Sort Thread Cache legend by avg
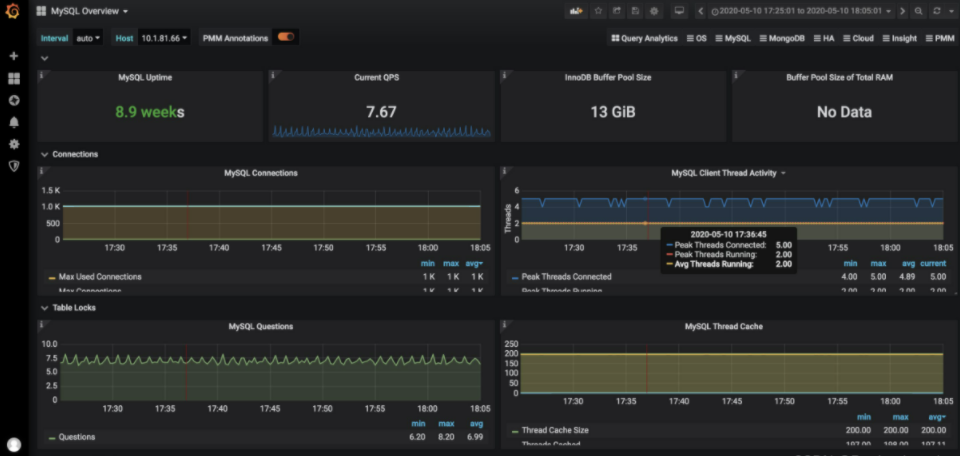The height and width of the screenshot is (456, 960). point(939,417)
